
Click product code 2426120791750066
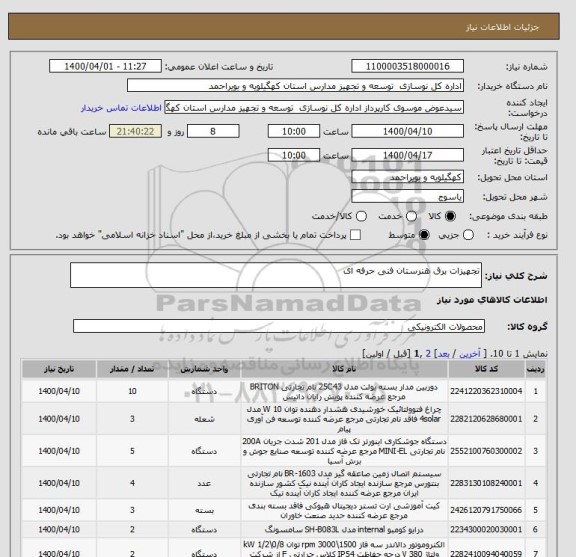pyautogui.click(x=486, y=510)
